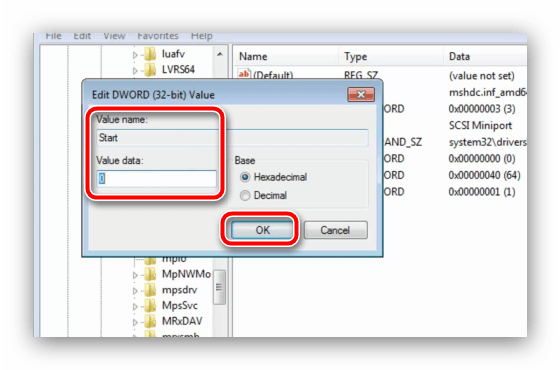Click the LVRS64 folder icon
This screenshot has height=370, width=560.
[x=150, y=70]
